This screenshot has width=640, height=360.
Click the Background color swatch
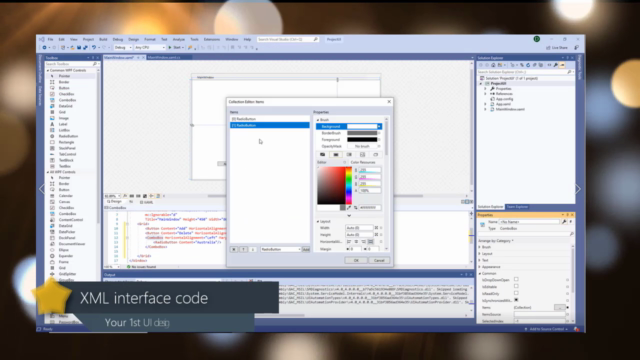point(362,127)
